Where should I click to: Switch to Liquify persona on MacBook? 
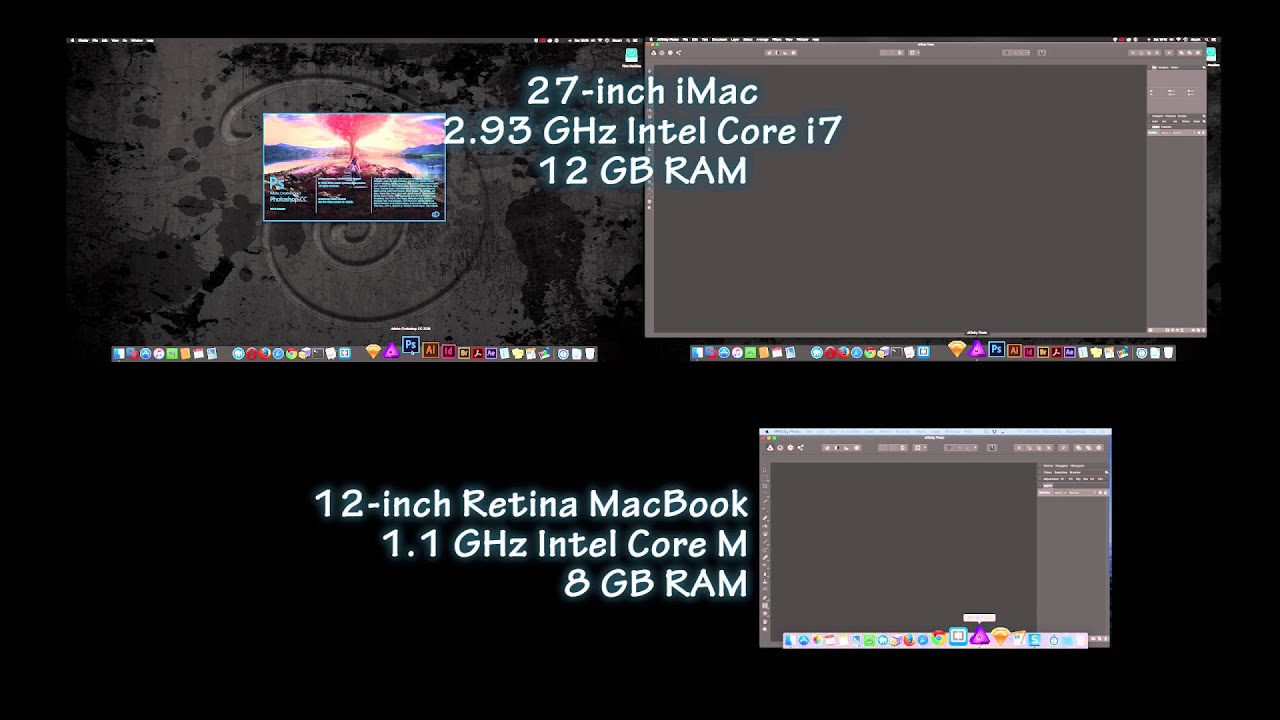click(780, 448)
